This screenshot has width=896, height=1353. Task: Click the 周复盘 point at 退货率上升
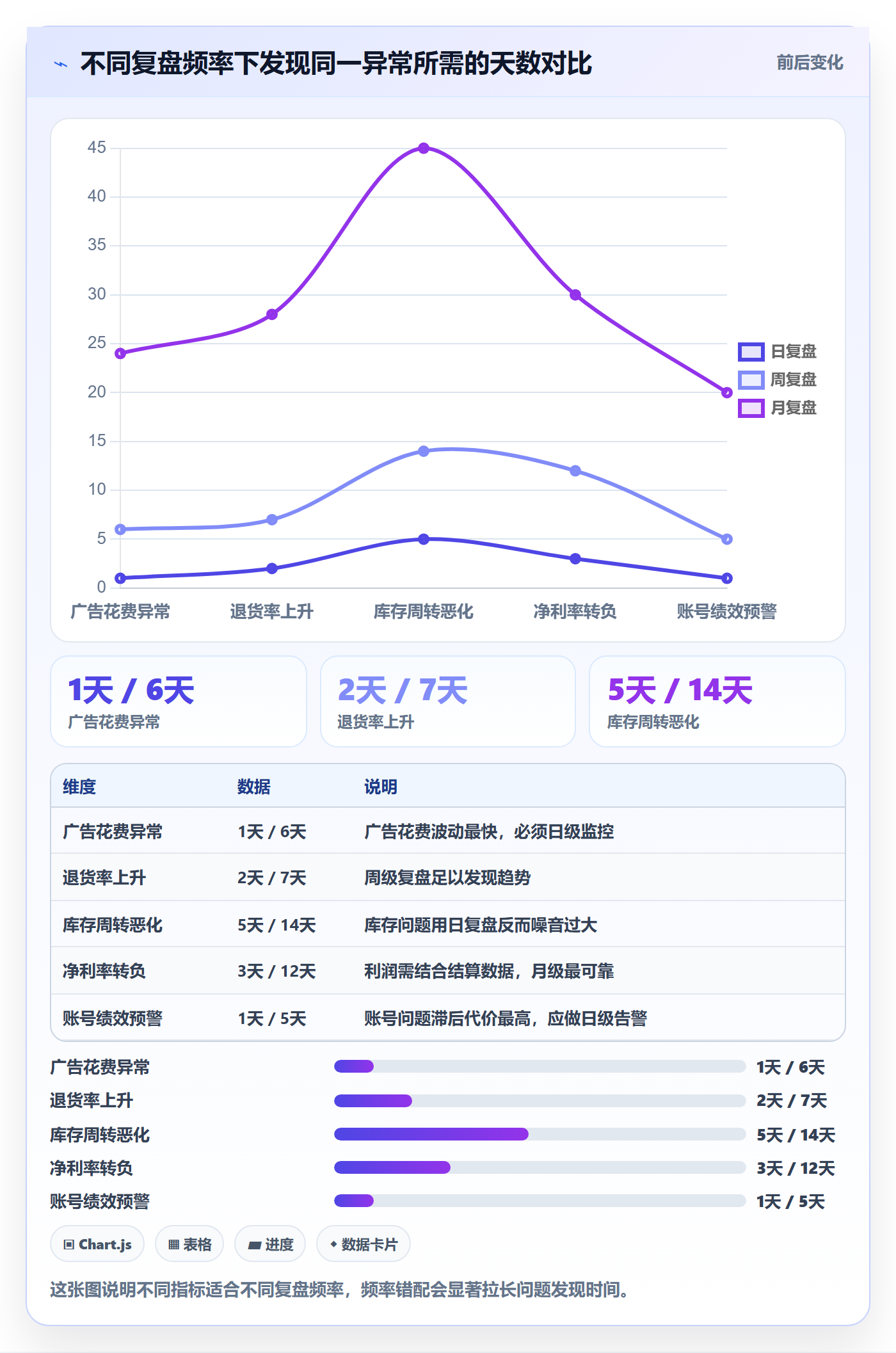272,520
